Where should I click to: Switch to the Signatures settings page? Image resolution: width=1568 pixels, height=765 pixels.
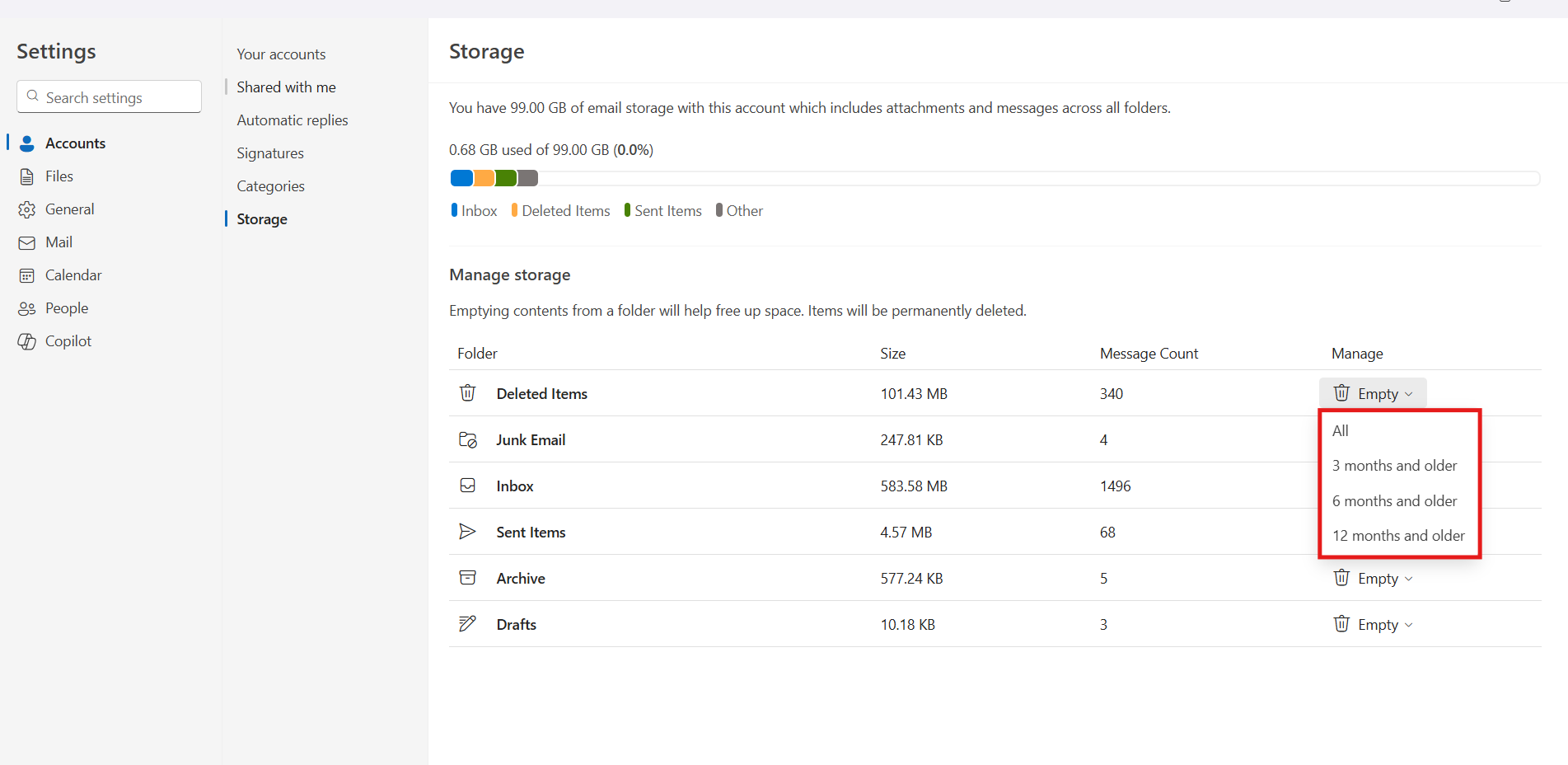(269, 153)
